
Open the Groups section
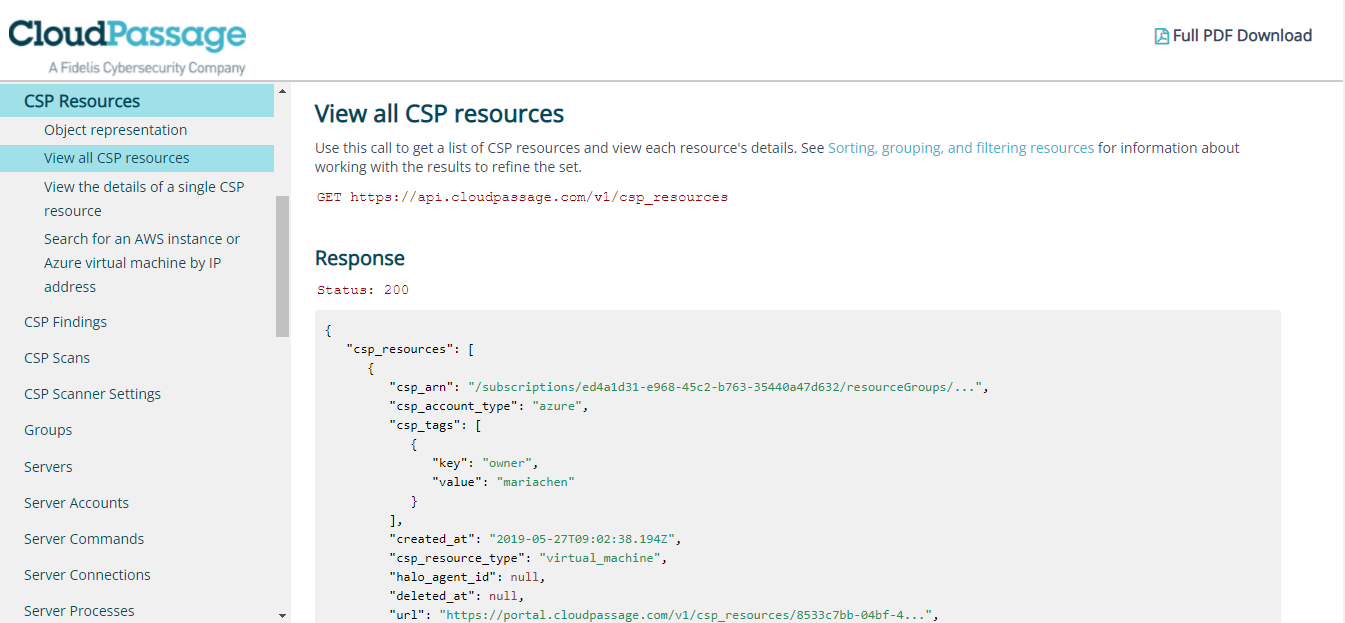tap(48, 430)
